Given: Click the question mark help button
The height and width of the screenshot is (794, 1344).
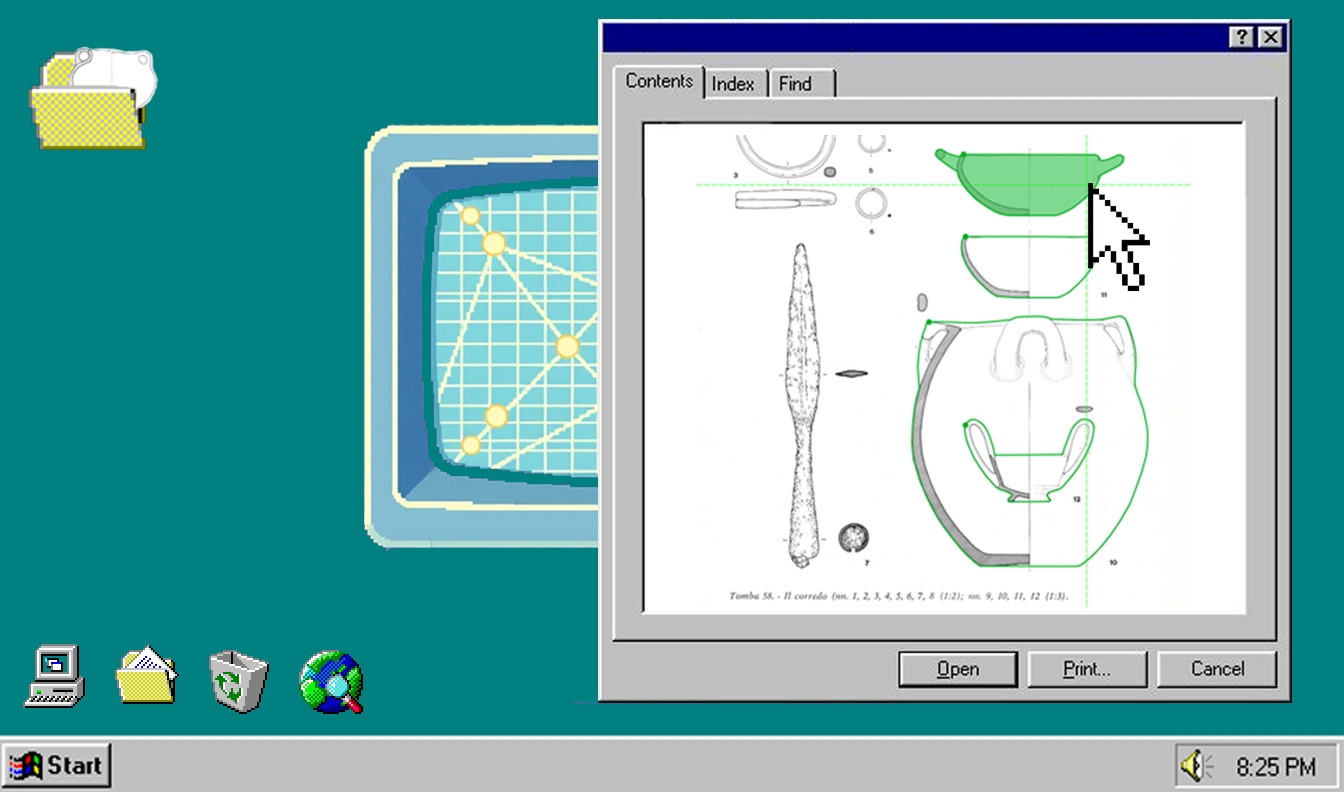Looking at the screenshot, I should point(1241,38).
